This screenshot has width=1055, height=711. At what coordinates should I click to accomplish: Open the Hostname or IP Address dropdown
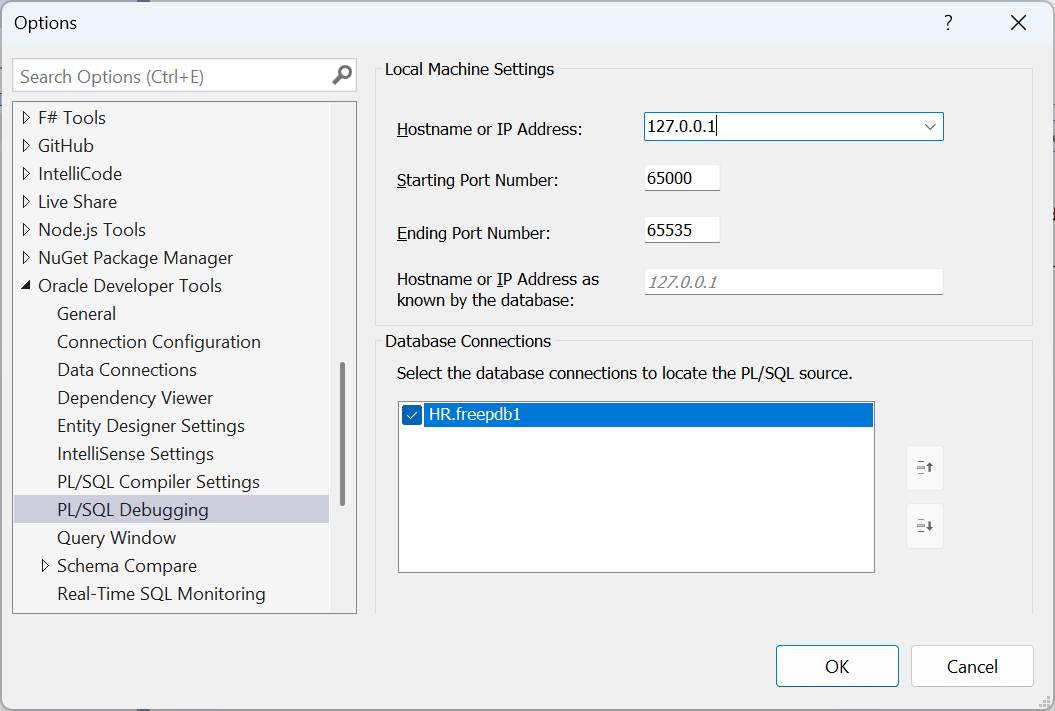tap(930, 126)
